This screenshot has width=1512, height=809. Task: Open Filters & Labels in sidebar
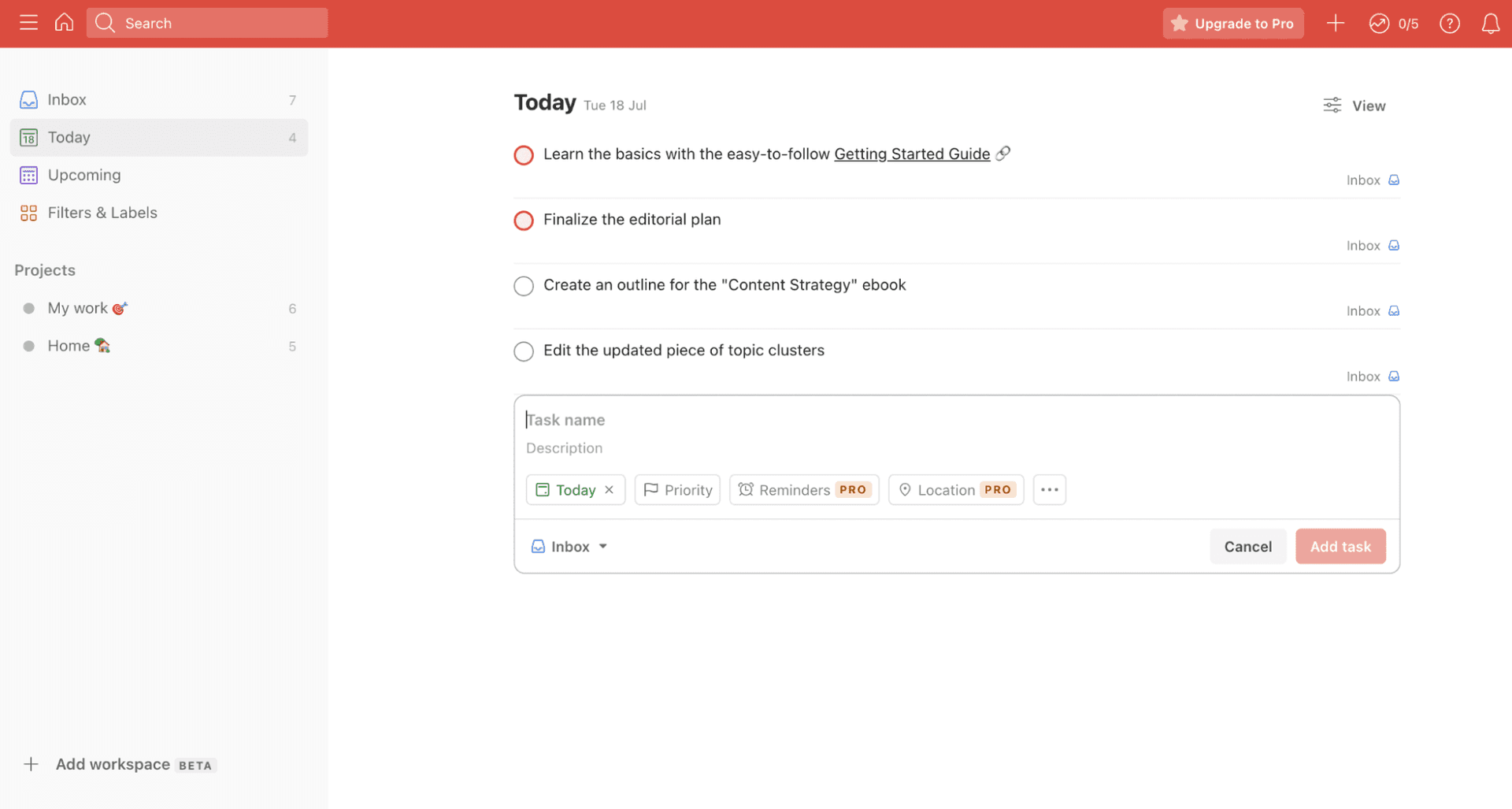tap(158, 213)
